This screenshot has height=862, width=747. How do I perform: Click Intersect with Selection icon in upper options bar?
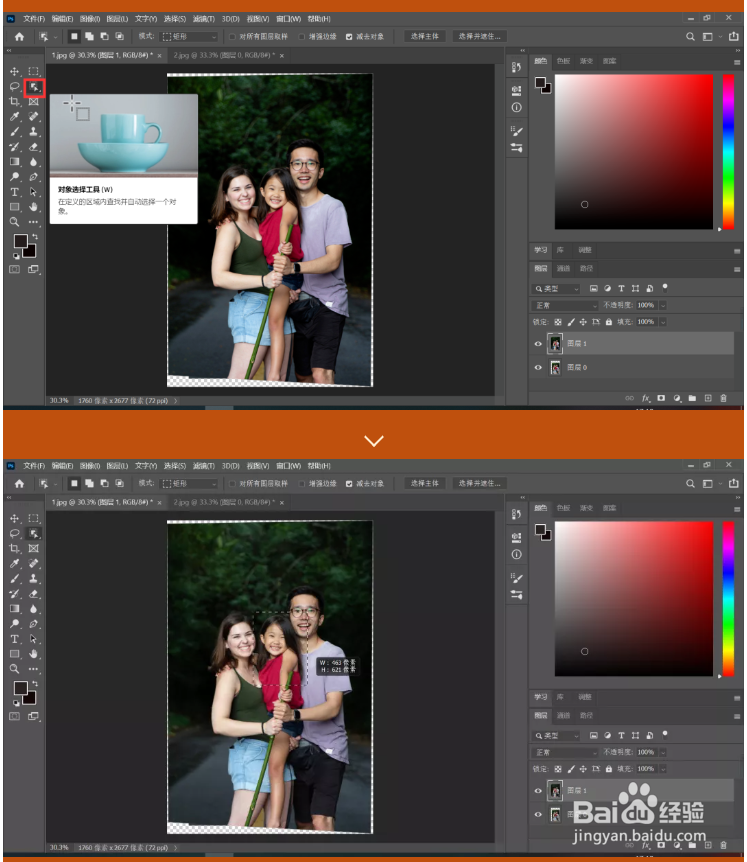click(x=119, y=37)
